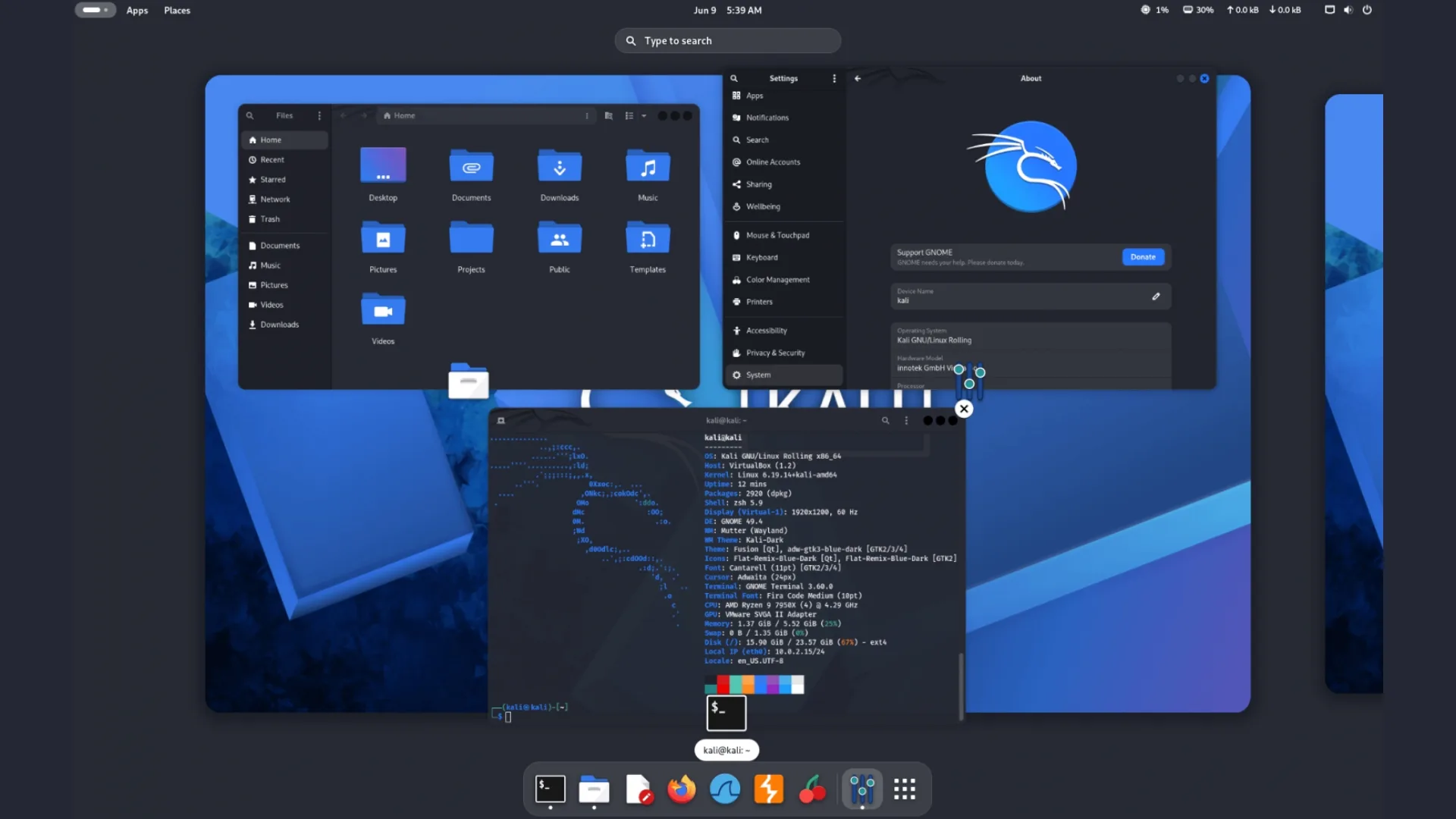Select Wellbeing in Settings sidebar
This screenshot has height=819, width=1456.
pos(784,206)
